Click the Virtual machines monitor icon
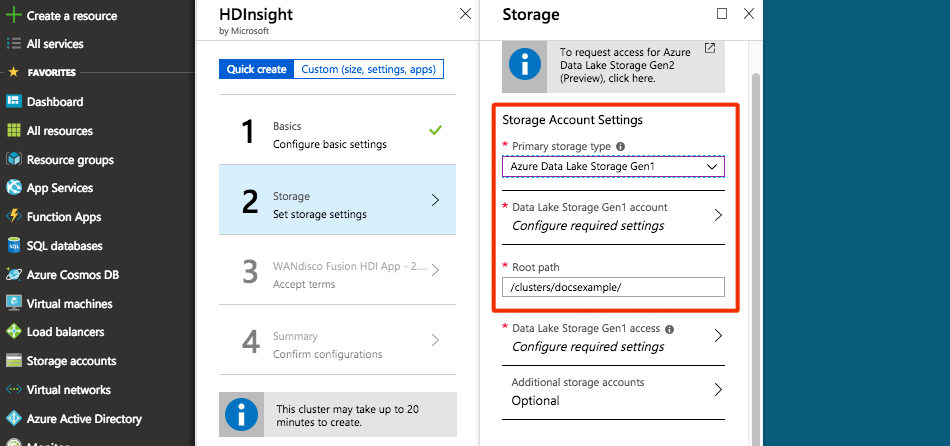 pos(14,303)
